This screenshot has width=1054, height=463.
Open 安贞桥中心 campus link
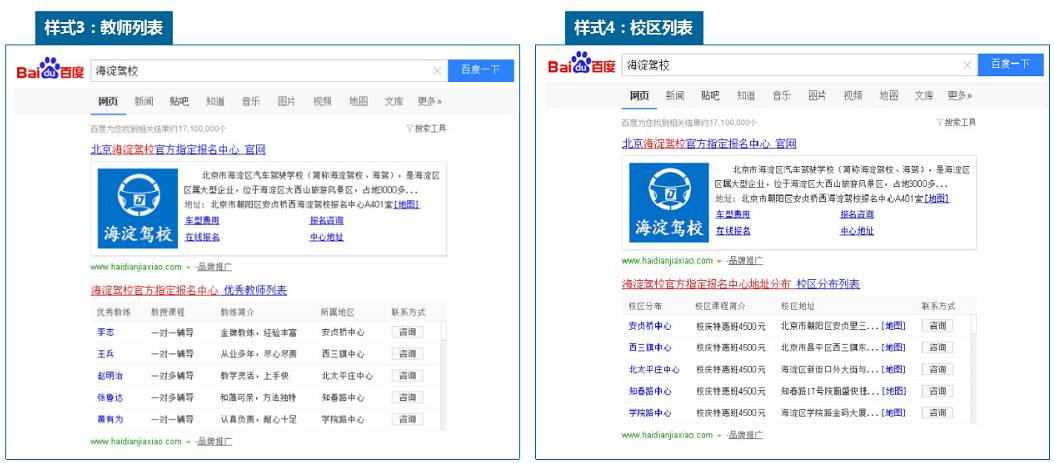(650, 326)
